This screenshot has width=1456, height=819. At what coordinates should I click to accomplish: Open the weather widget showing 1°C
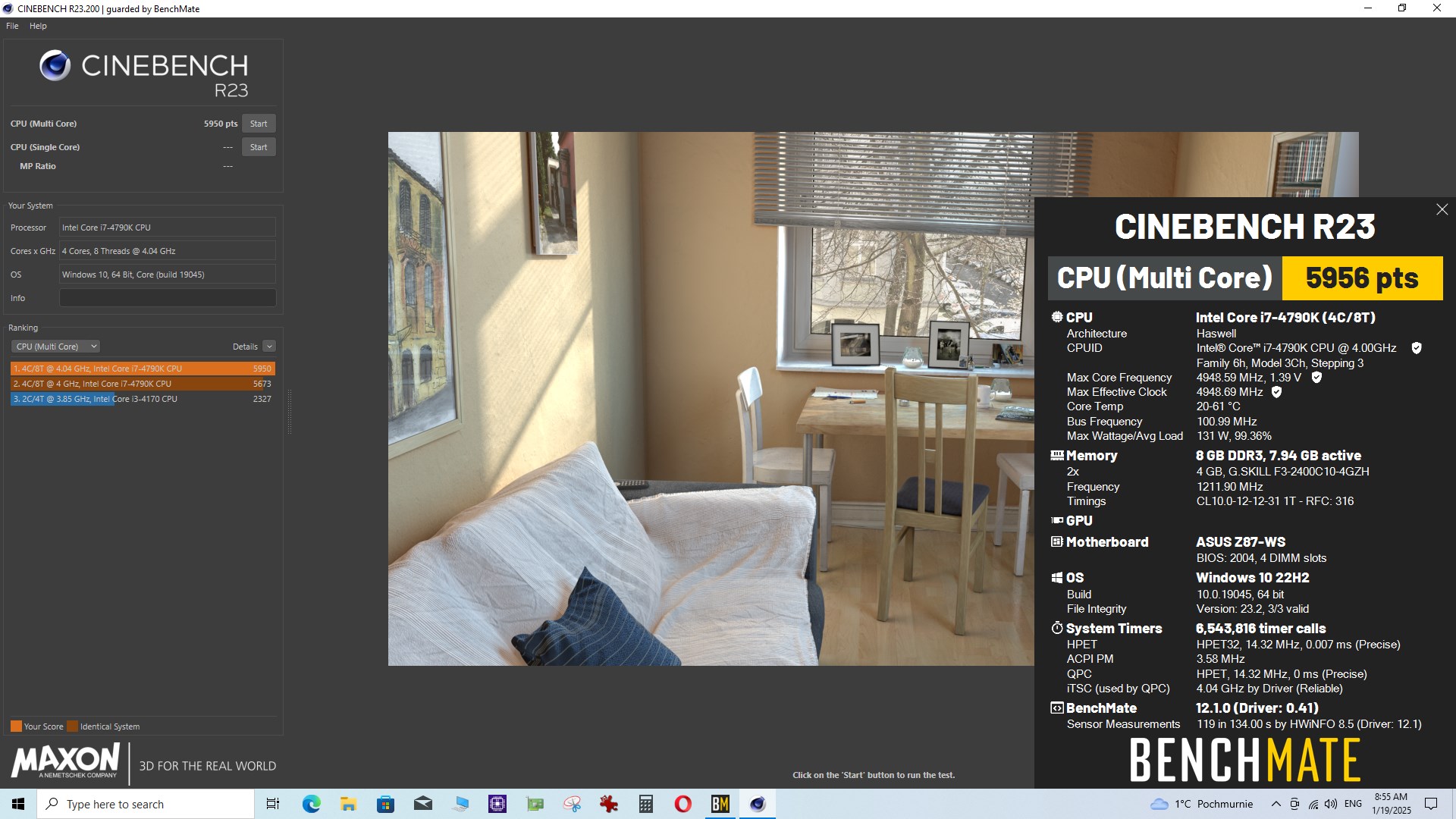[x=1202, y=804]
